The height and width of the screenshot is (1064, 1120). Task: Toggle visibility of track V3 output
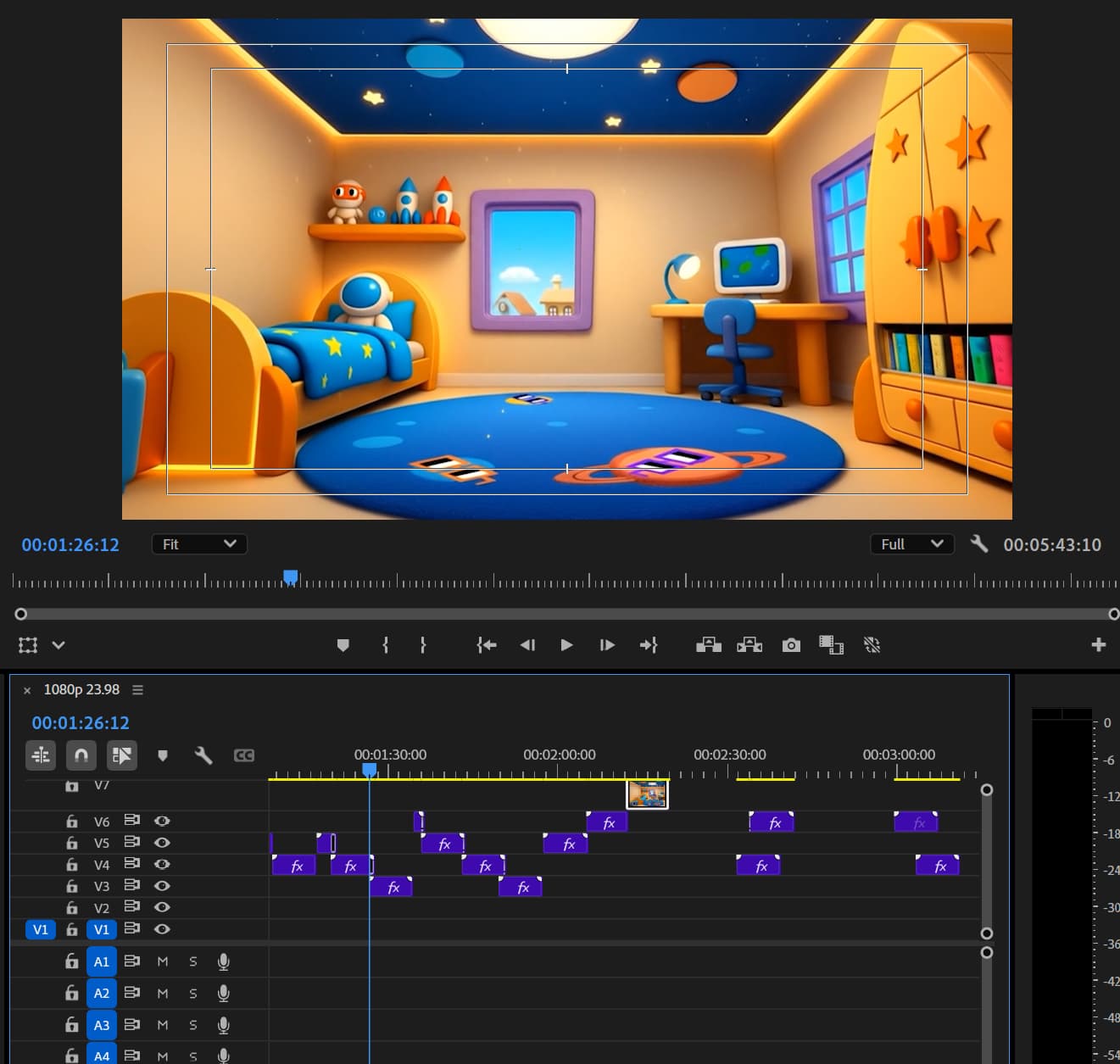coord(162,886)
